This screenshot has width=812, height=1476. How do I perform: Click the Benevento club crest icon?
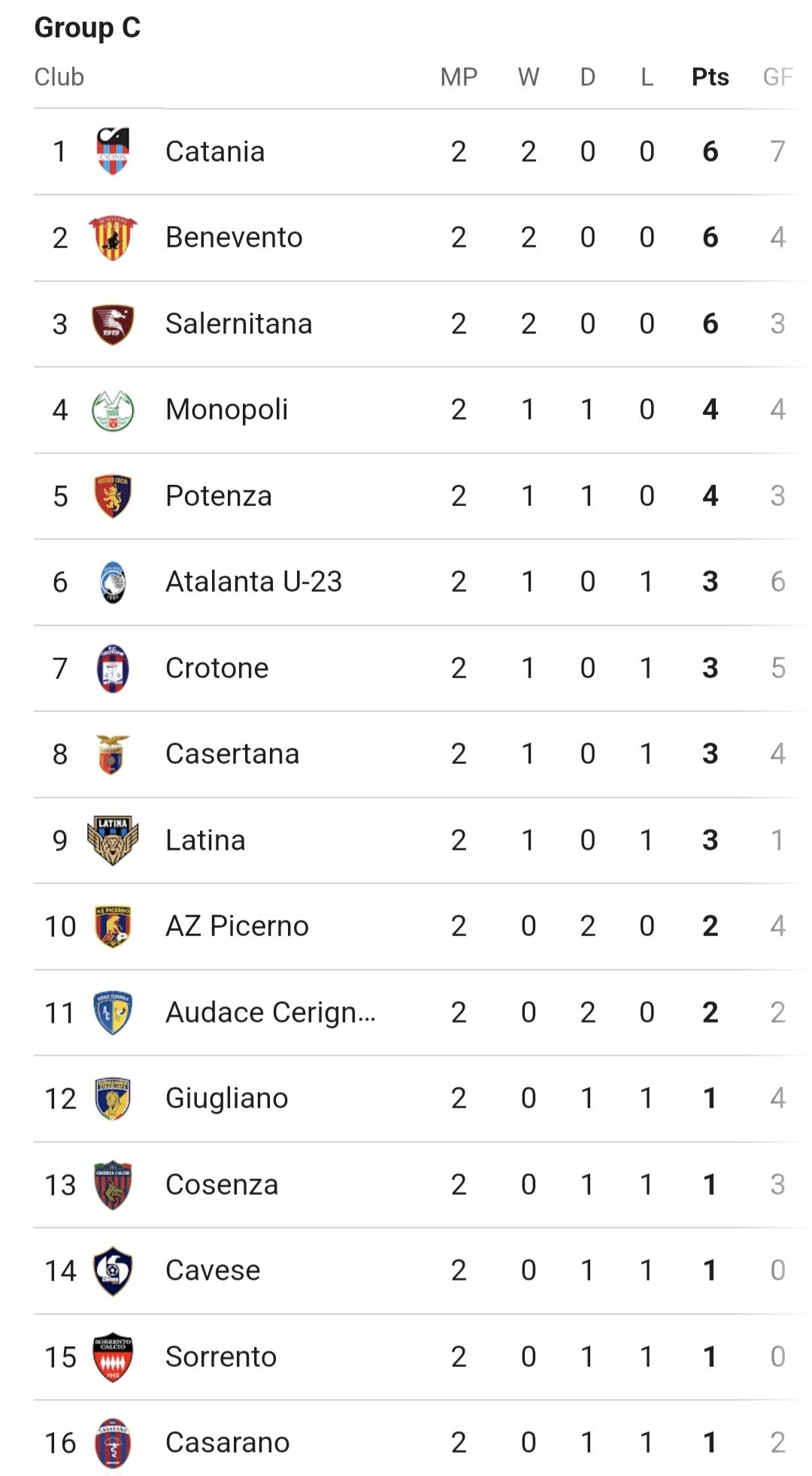[113, 238]
